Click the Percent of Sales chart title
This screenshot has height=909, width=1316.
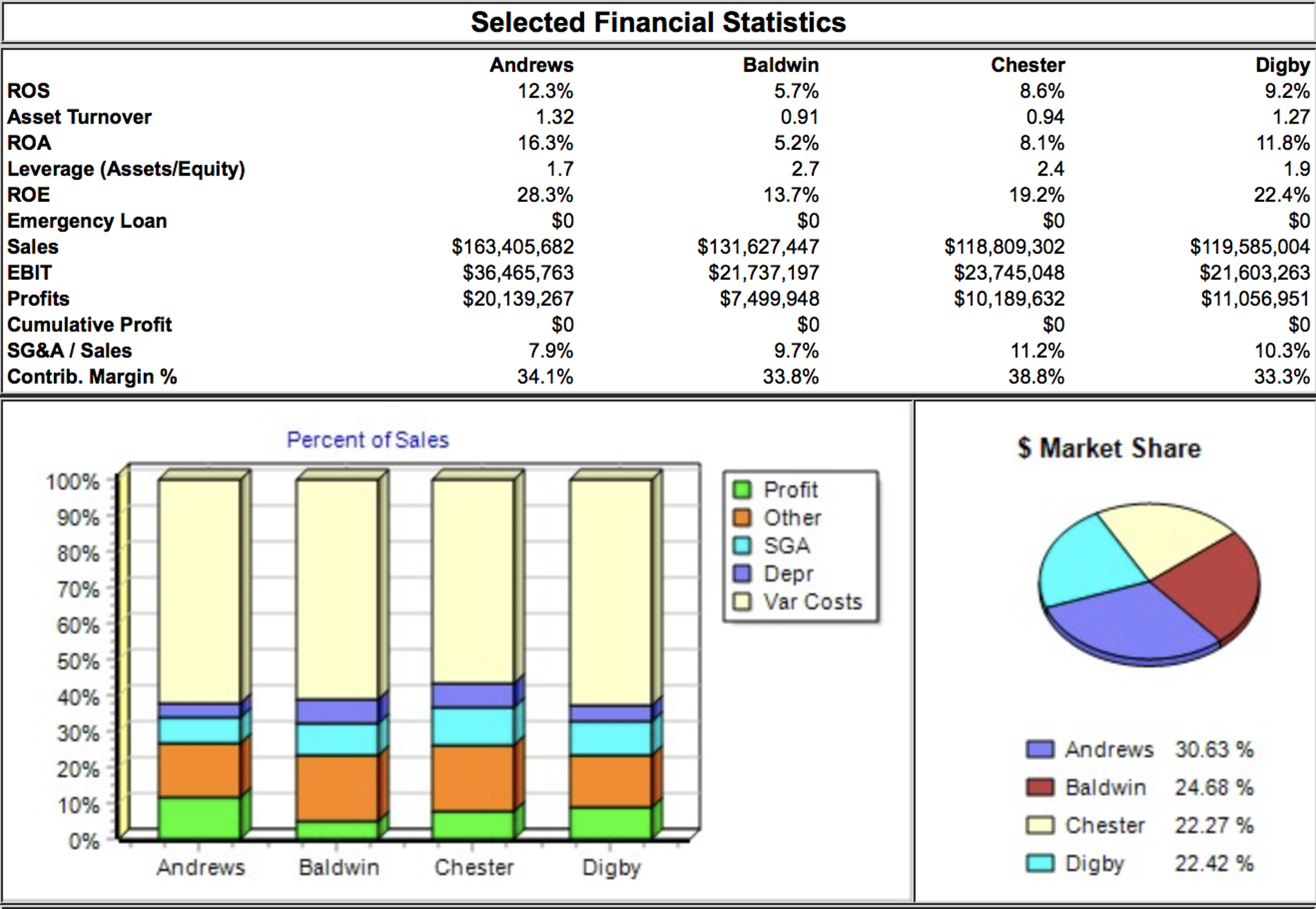coord(367,440)
